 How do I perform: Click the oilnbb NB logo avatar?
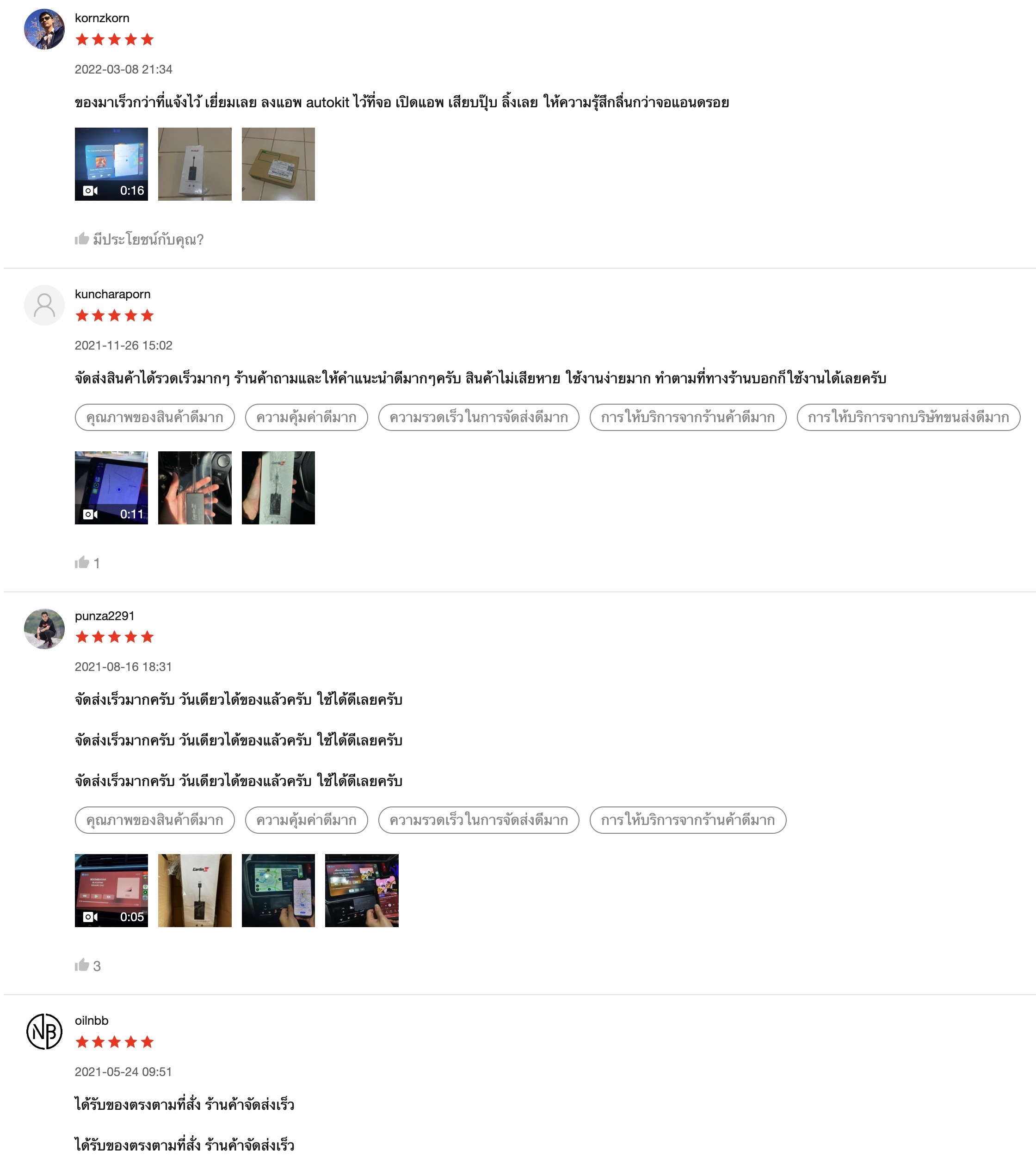[44, 1031]
